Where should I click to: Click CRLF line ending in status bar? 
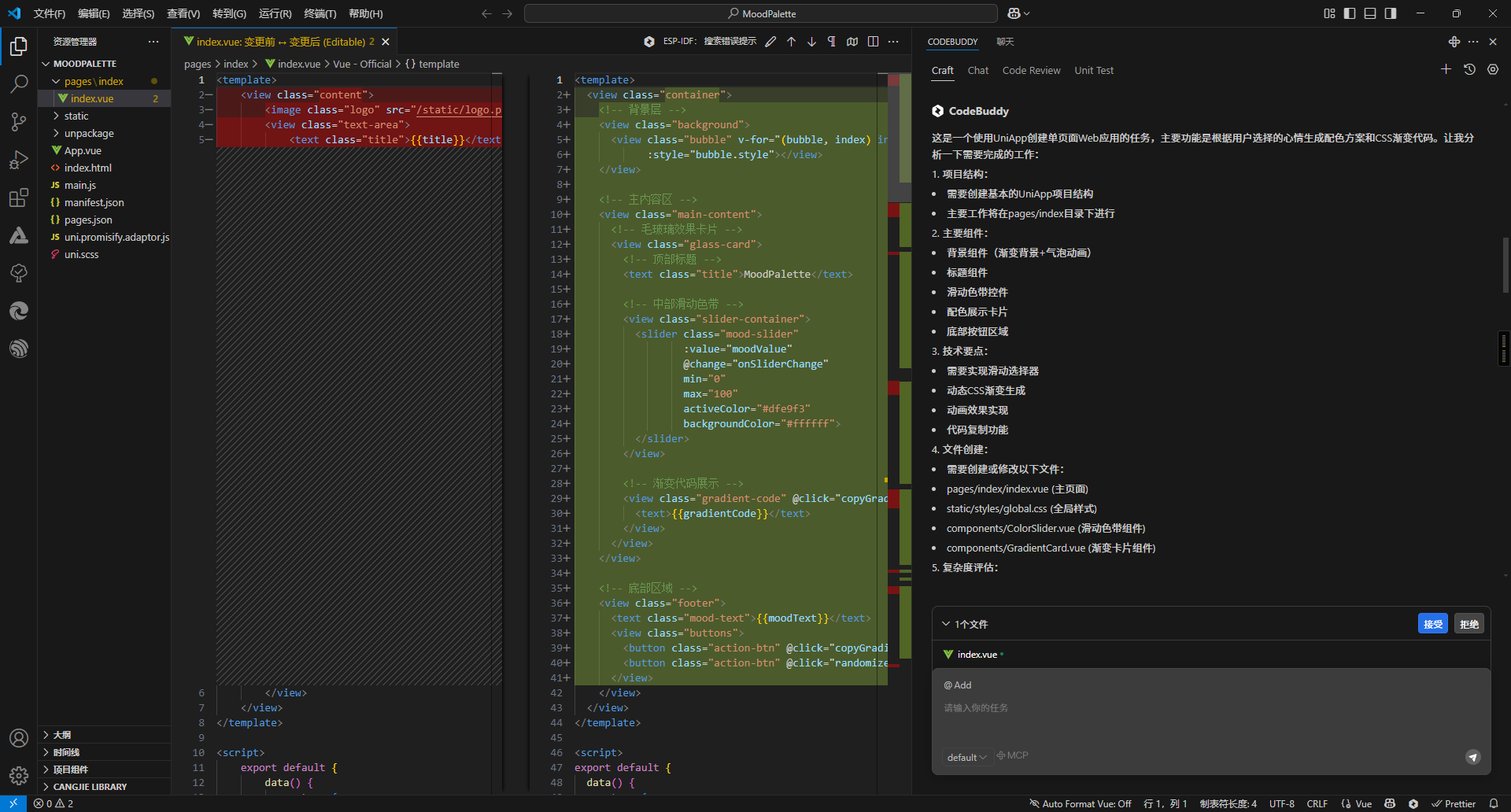point(1317,803)
